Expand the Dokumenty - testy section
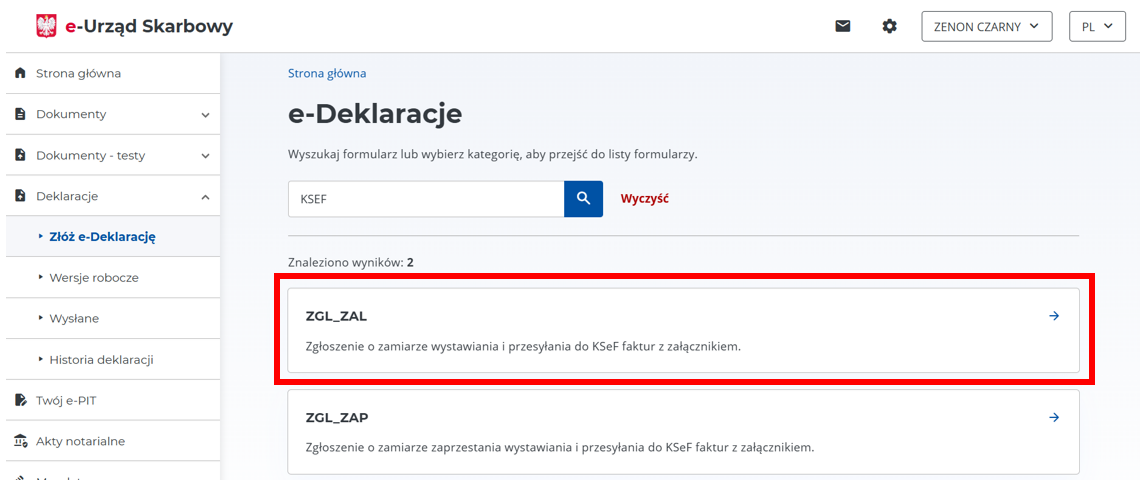The width and height of the screenshot is (1146, 486). click(x=205, y=156)
